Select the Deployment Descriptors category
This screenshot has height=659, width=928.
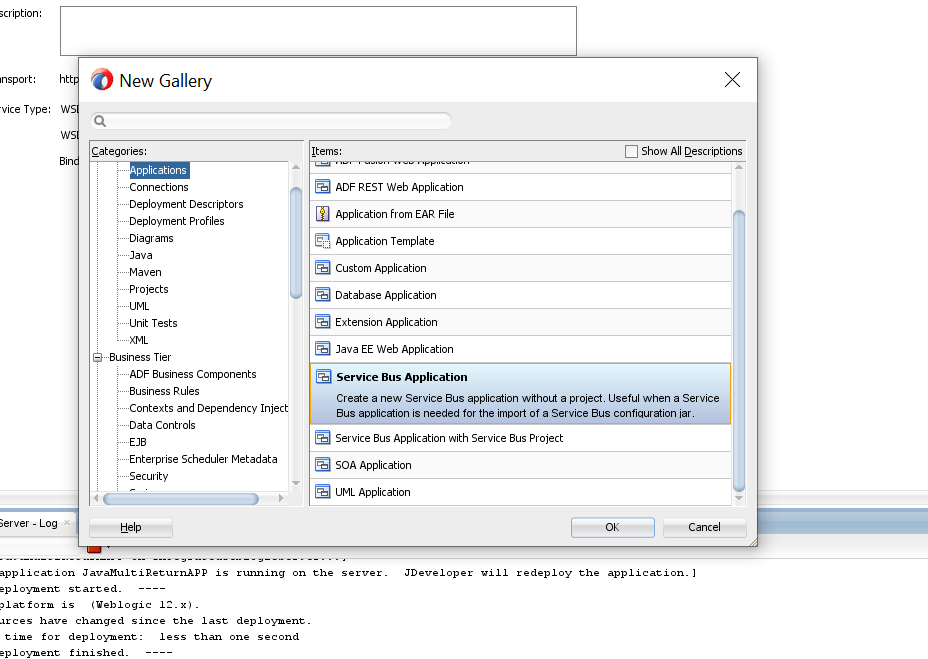tap(186, 204)
